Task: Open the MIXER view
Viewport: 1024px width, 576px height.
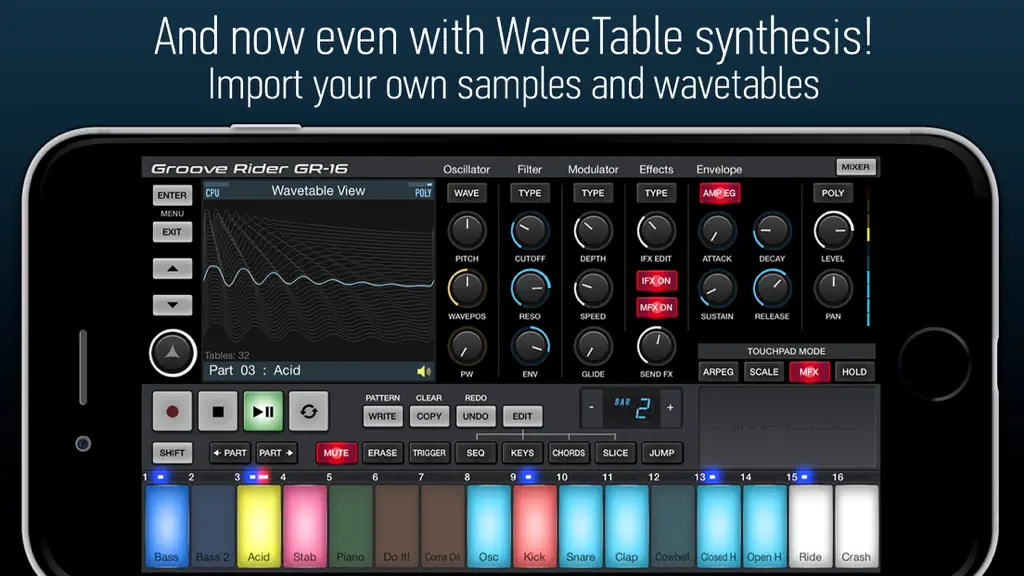Action: click(856, 167)
